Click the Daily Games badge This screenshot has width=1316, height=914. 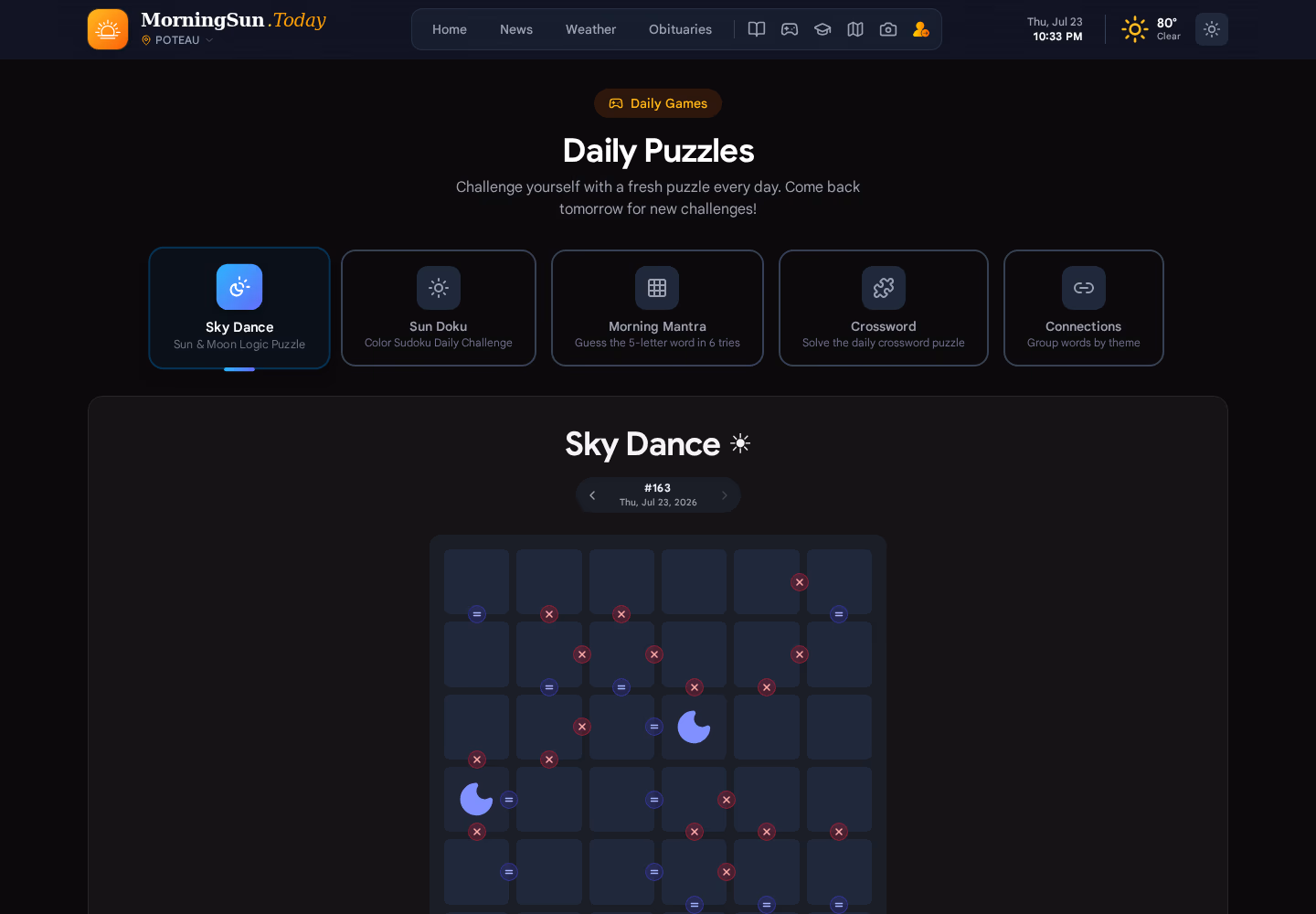tap(658, 103)
